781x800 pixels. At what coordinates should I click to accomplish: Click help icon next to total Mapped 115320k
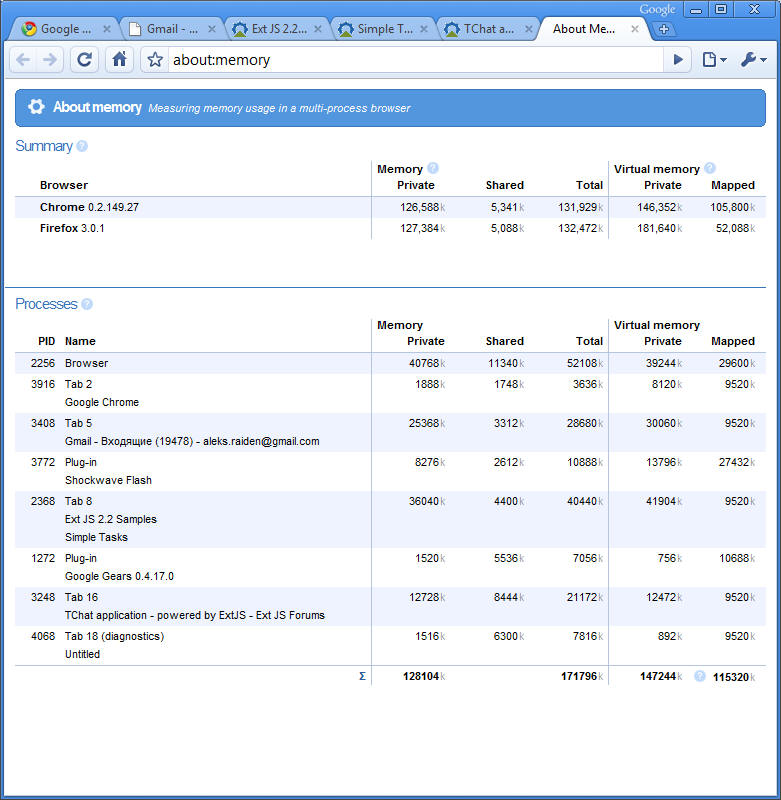700,676
